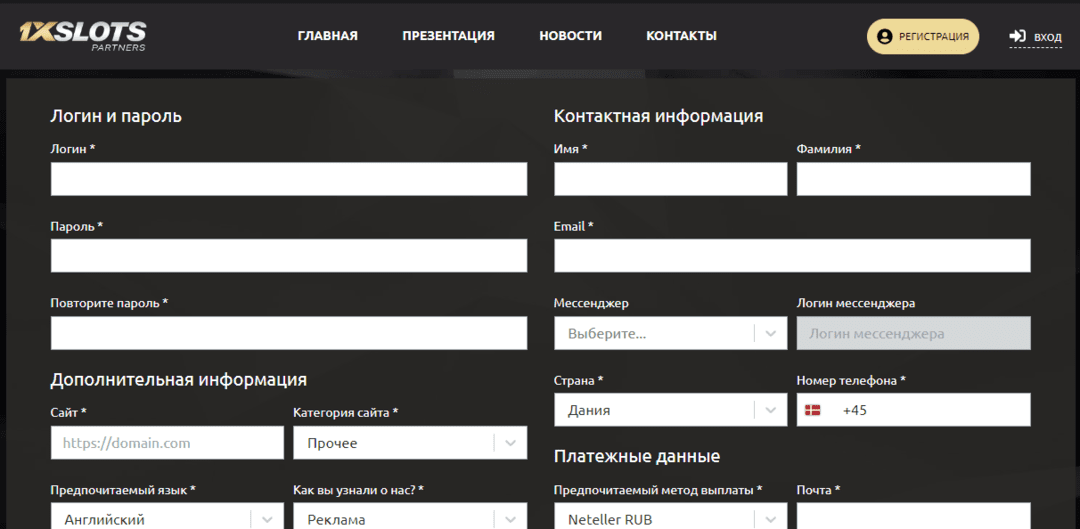Open Категория сайта dropdown showing Прочее
The image size is (1080, 529).
[x=410, y=443]
